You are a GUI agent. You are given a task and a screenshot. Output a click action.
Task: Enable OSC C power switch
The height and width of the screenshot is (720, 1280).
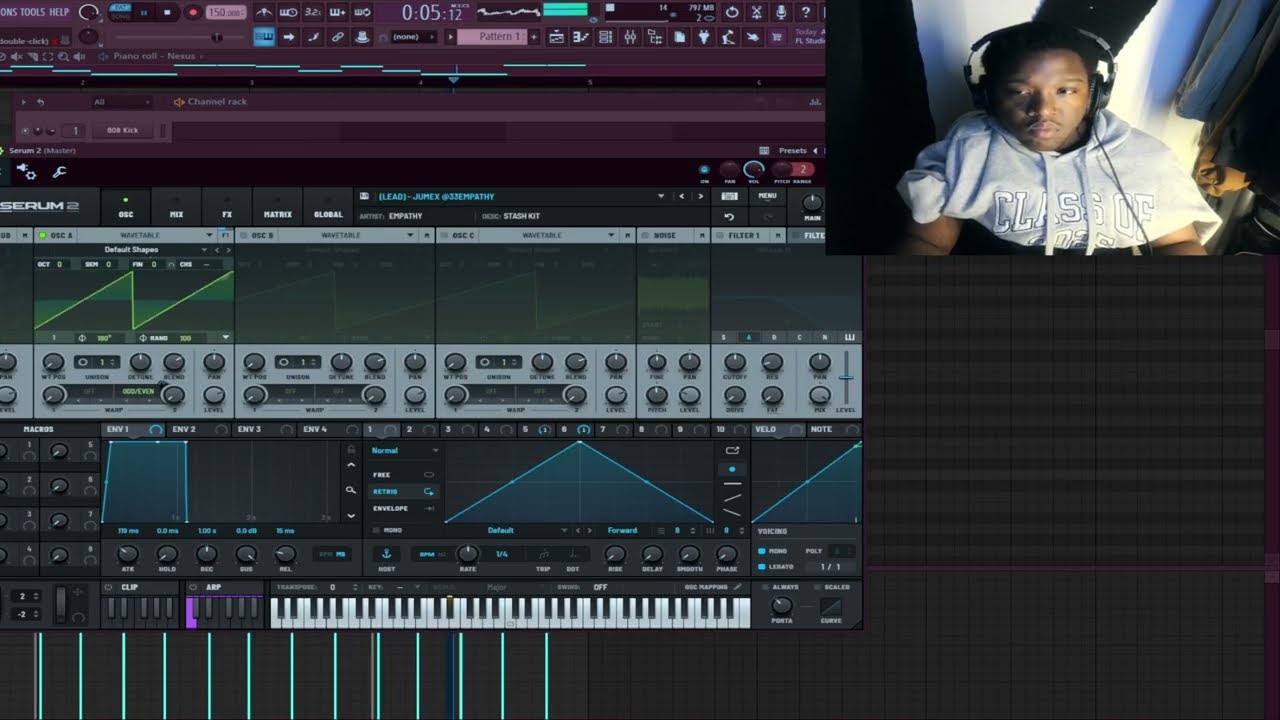pos(443,235)
